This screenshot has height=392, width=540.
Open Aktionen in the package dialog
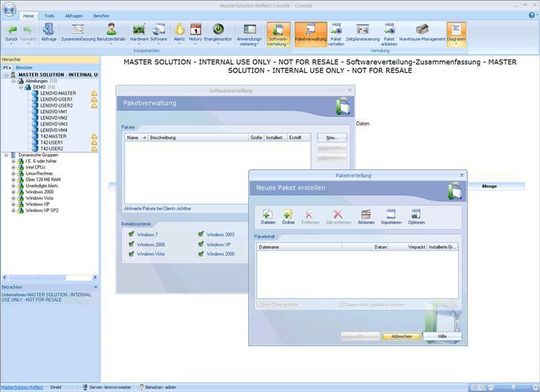[366, 217]
